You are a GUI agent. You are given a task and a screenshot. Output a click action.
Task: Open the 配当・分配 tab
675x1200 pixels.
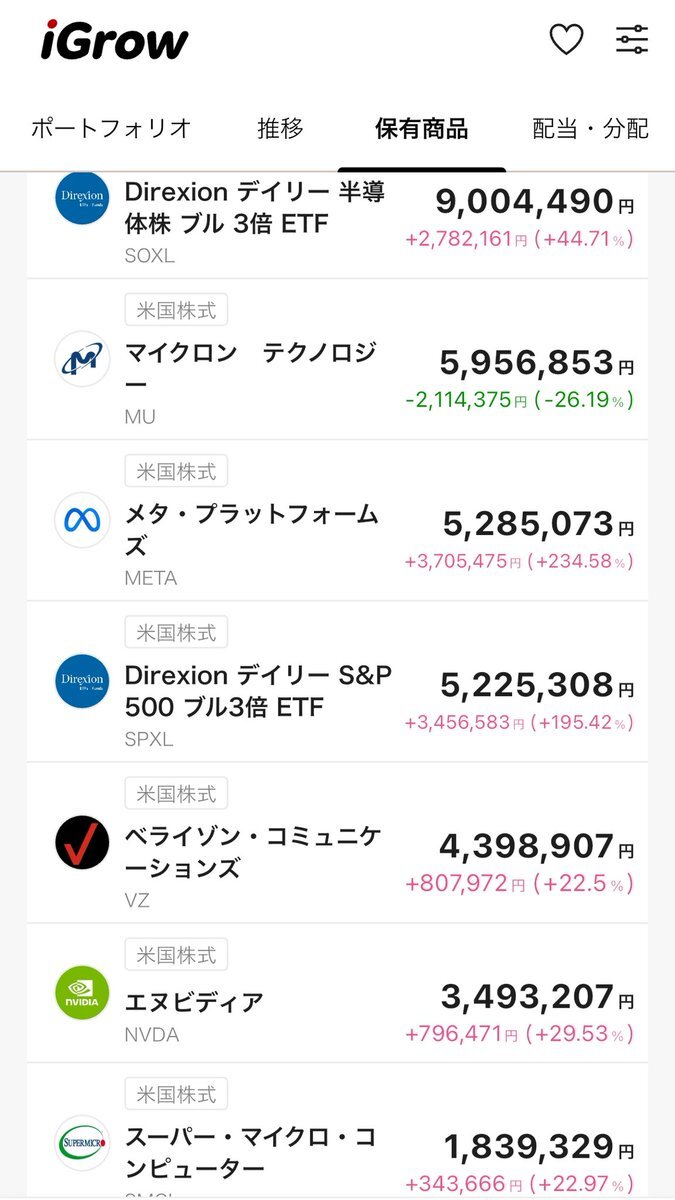point(590,128)
